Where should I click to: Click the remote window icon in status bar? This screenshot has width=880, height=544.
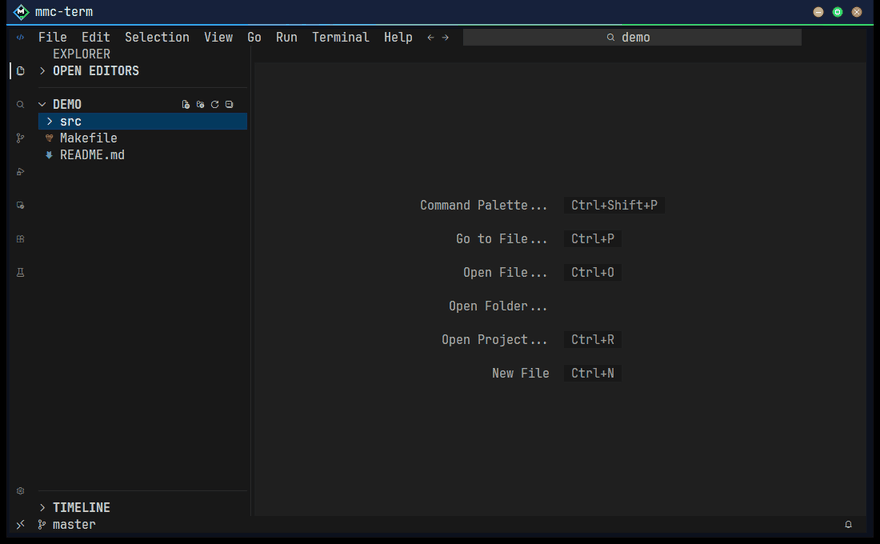pos(20,524)
